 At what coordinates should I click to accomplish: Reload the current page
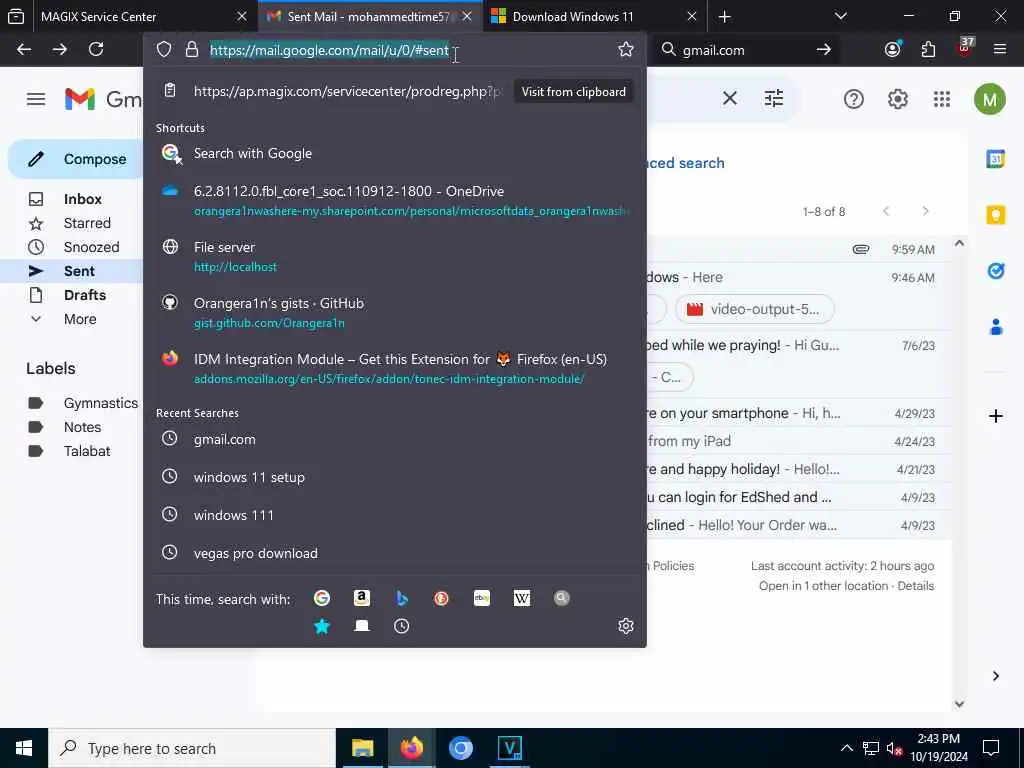96,49
